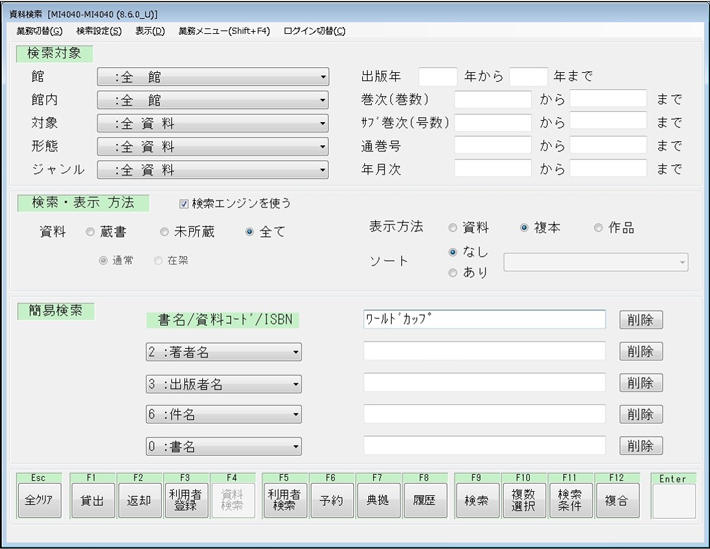Image resolution: width=710 pixels, height=549 pixels.
Task: Click the 返却 F2 button
Action: (x=139, y=501)
